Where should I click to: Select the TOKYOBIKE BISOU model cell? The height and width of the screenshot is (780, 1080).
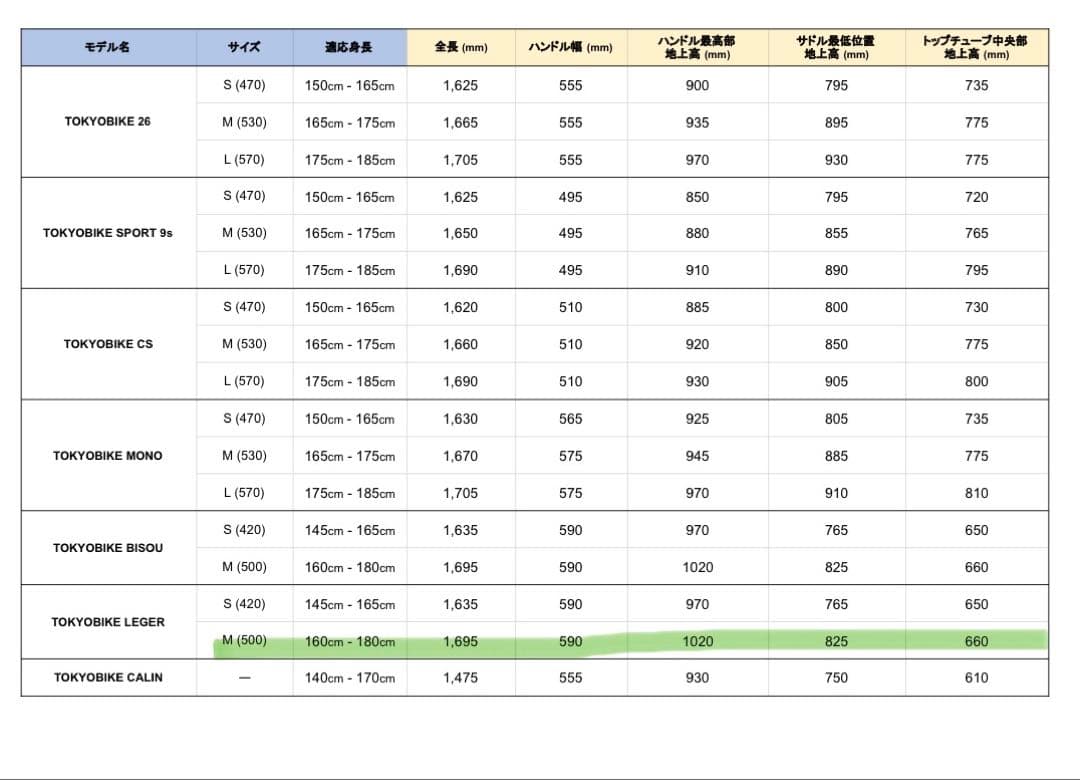[x=108, y=548]
